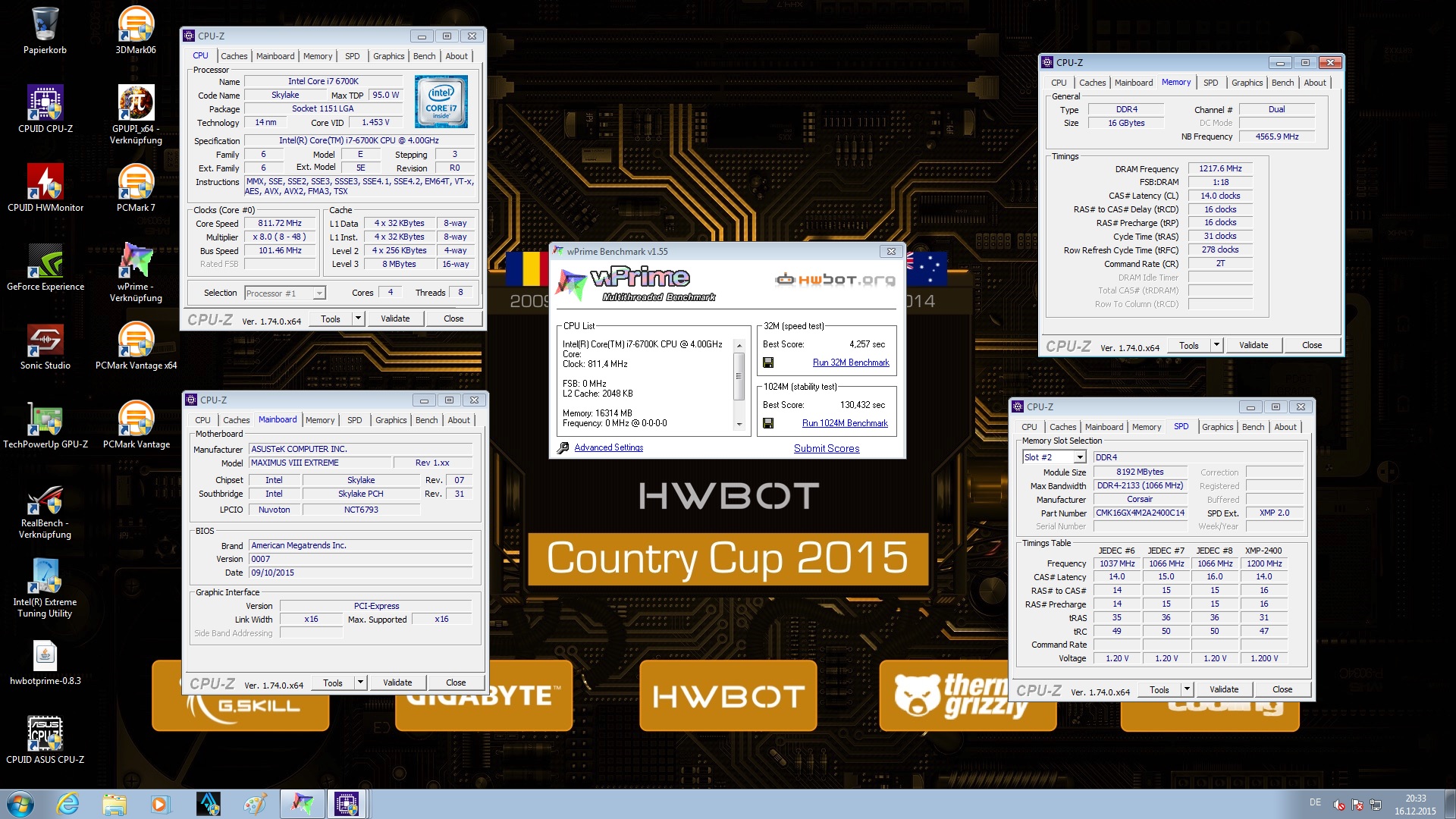Click Validate in SPD CPU-Z window
1456x819 pixels.
(1224, 689)
